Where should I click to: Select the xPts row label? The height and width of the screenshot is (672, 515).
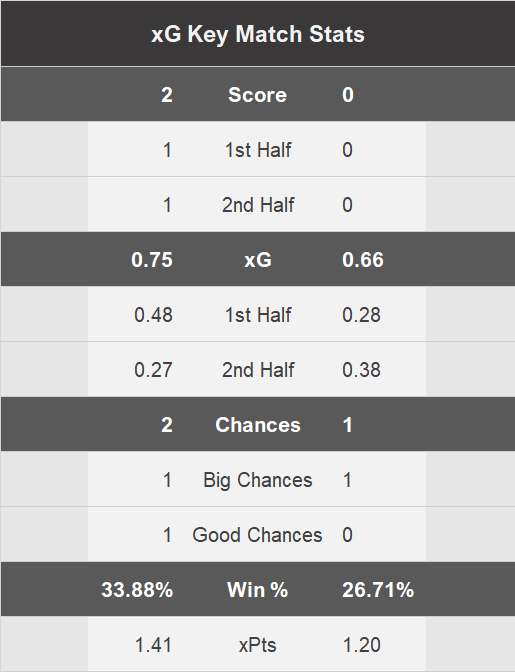point(258,645)
